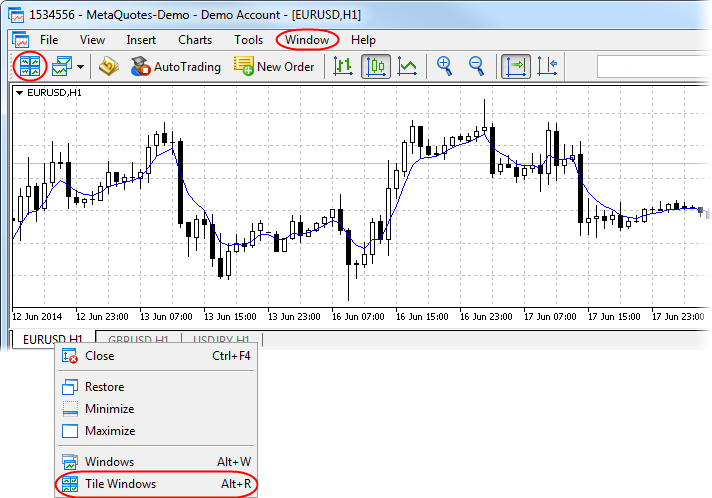Open the File menu
This screenshot has width=712, height=498.
tap(49, 40)
